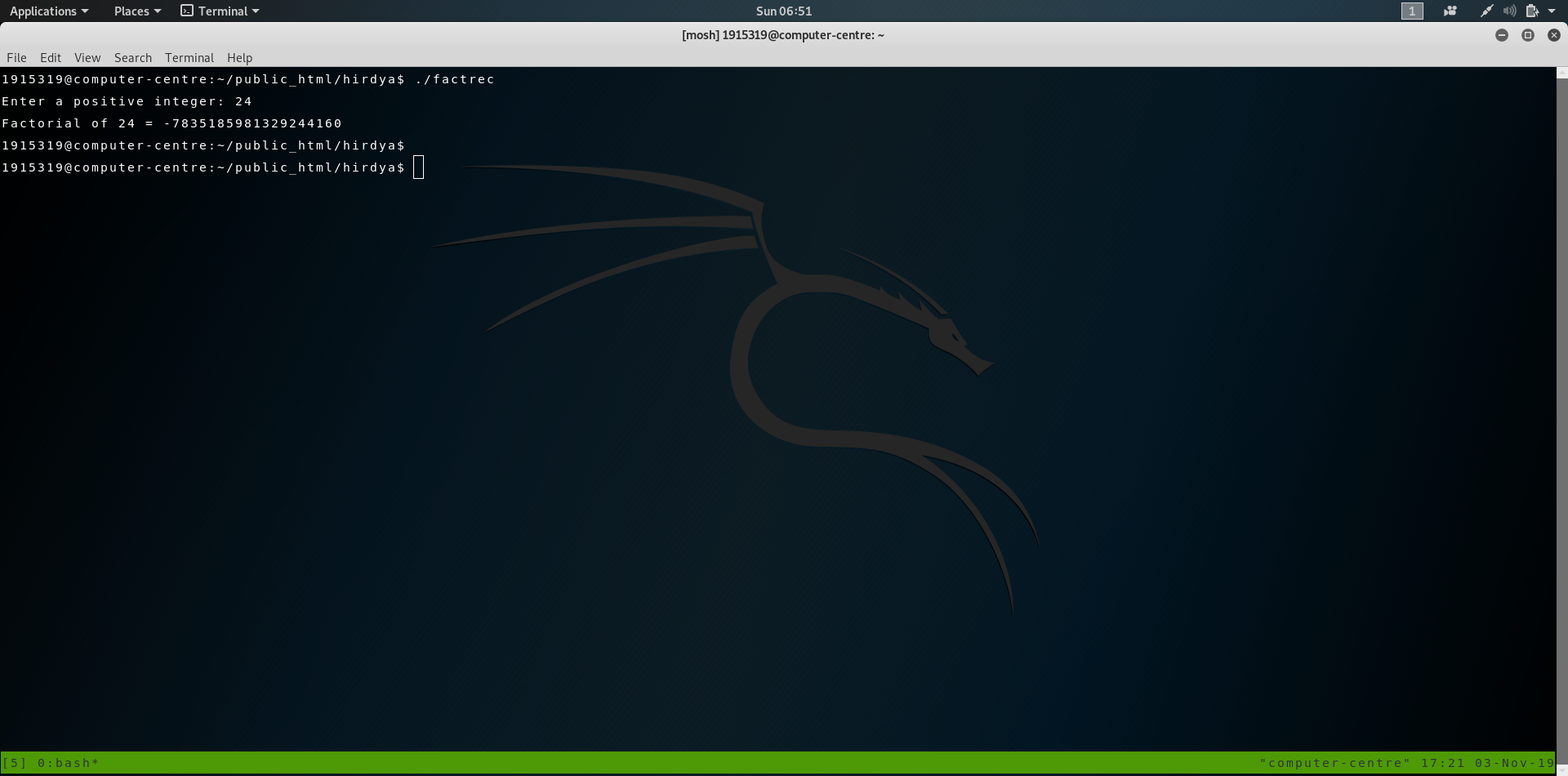Image resolution: width=1568 pixels, height=776 pixels.
Task: Minimize the terminal window
Action: [1502, 35]
